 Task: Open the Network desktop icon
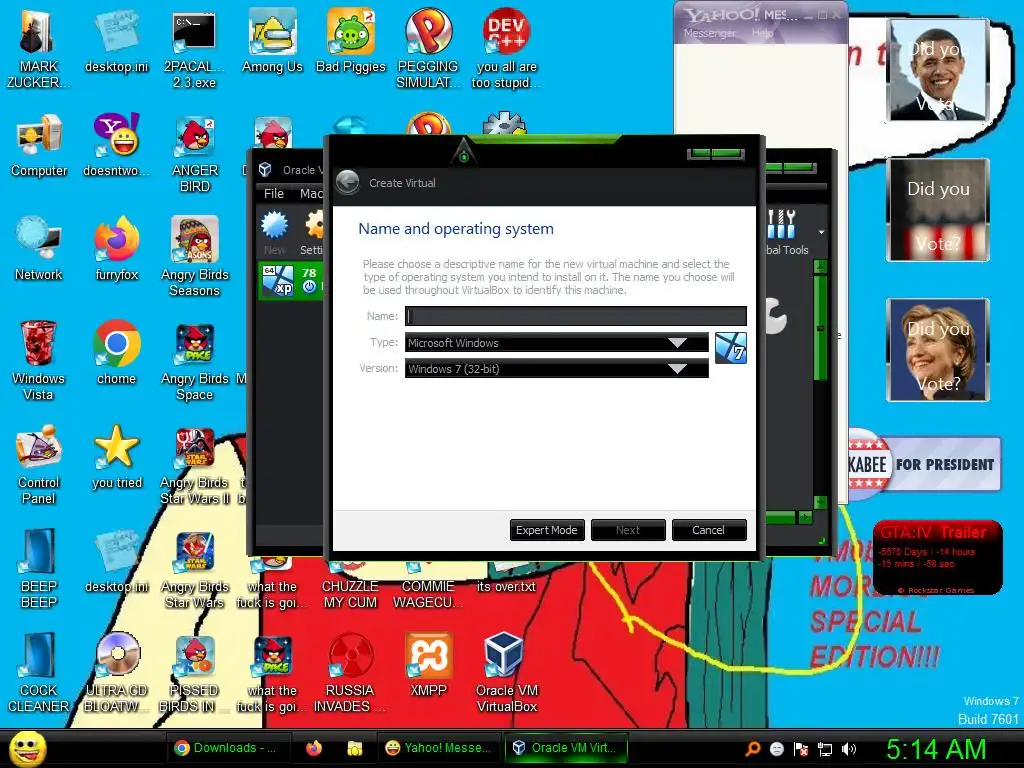39,249
